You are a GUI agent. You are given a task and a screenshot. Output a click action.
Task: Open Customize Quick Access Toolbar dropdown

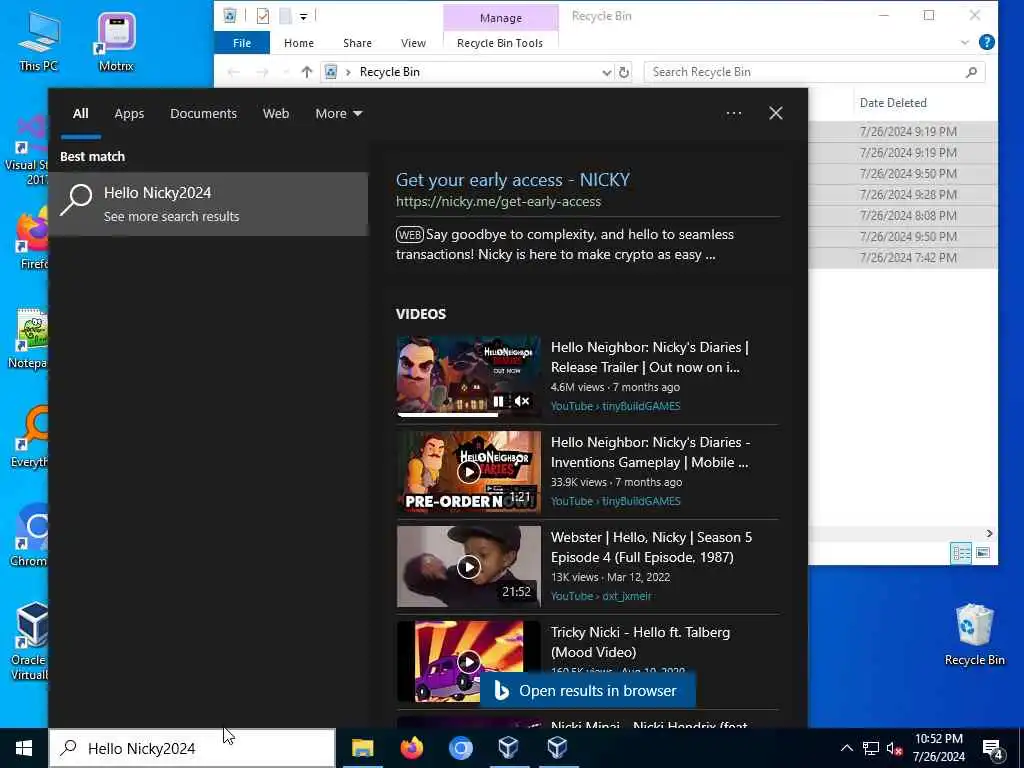pos(303,17)
